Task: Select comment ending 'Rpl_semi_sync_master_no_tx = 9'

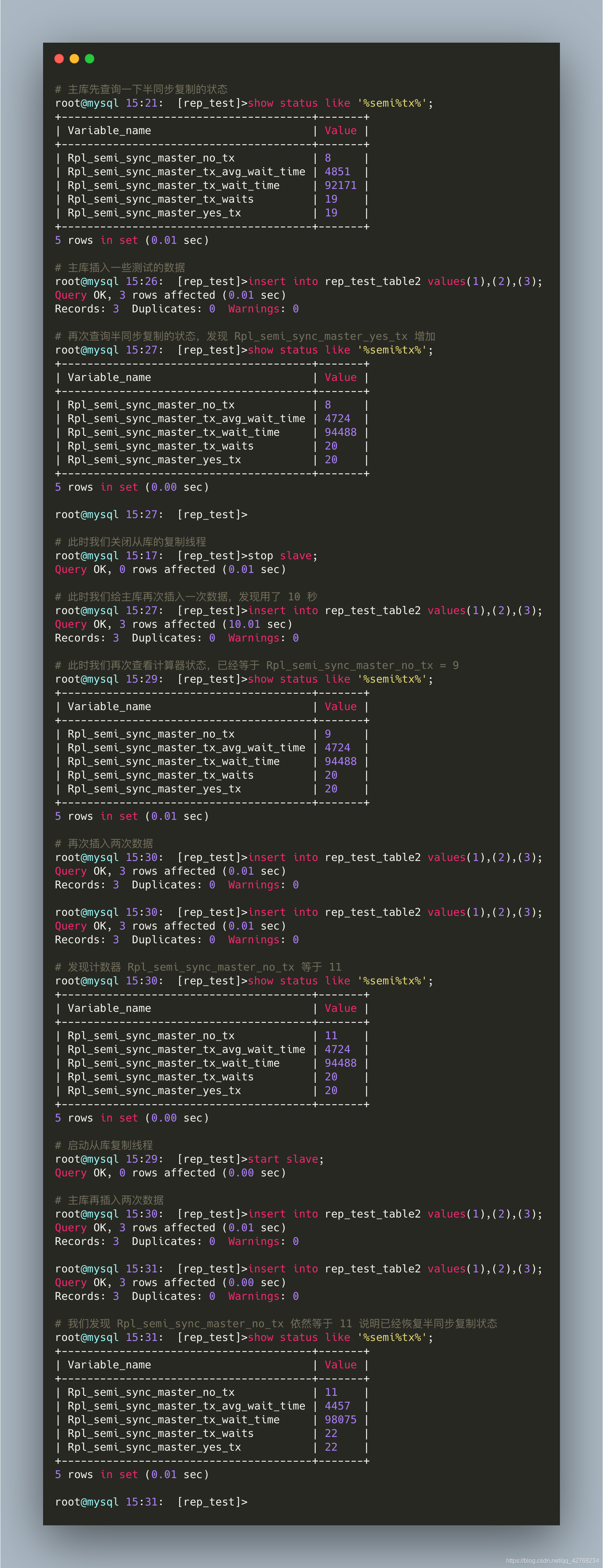Action: (x=257, y=665)
